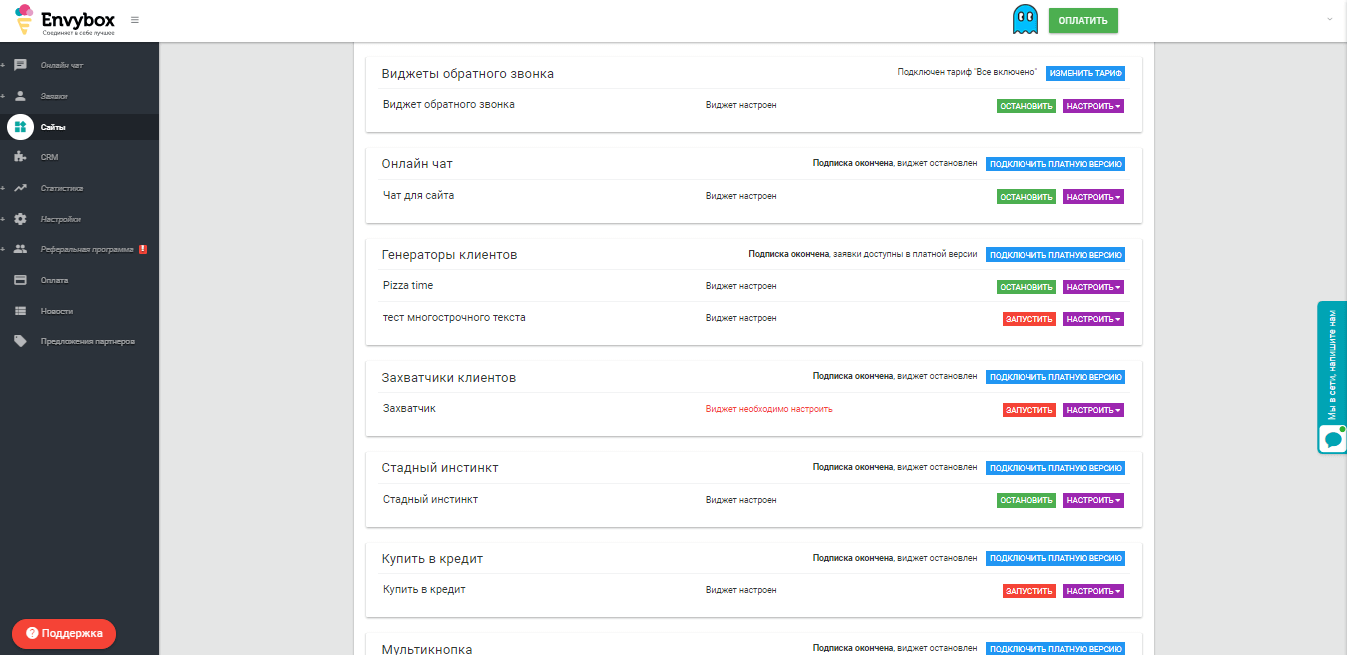Image resolution: width=1347 pixels, height=655 pixels.
Task: Open CRM via its puzzle piece icon
Action: 20,157
